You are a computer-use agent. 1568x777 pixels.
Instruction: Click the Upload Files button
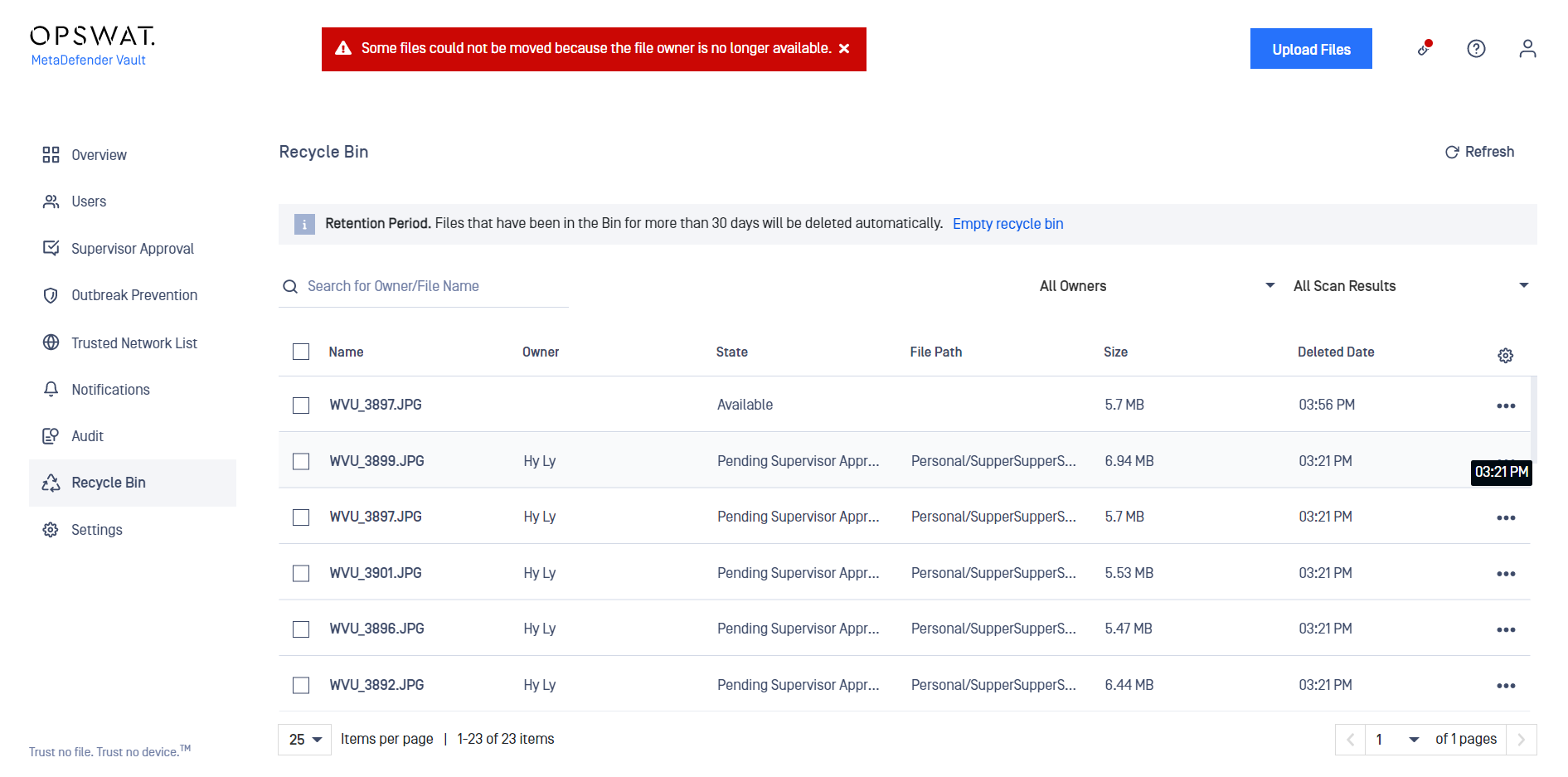point(1311,49)
